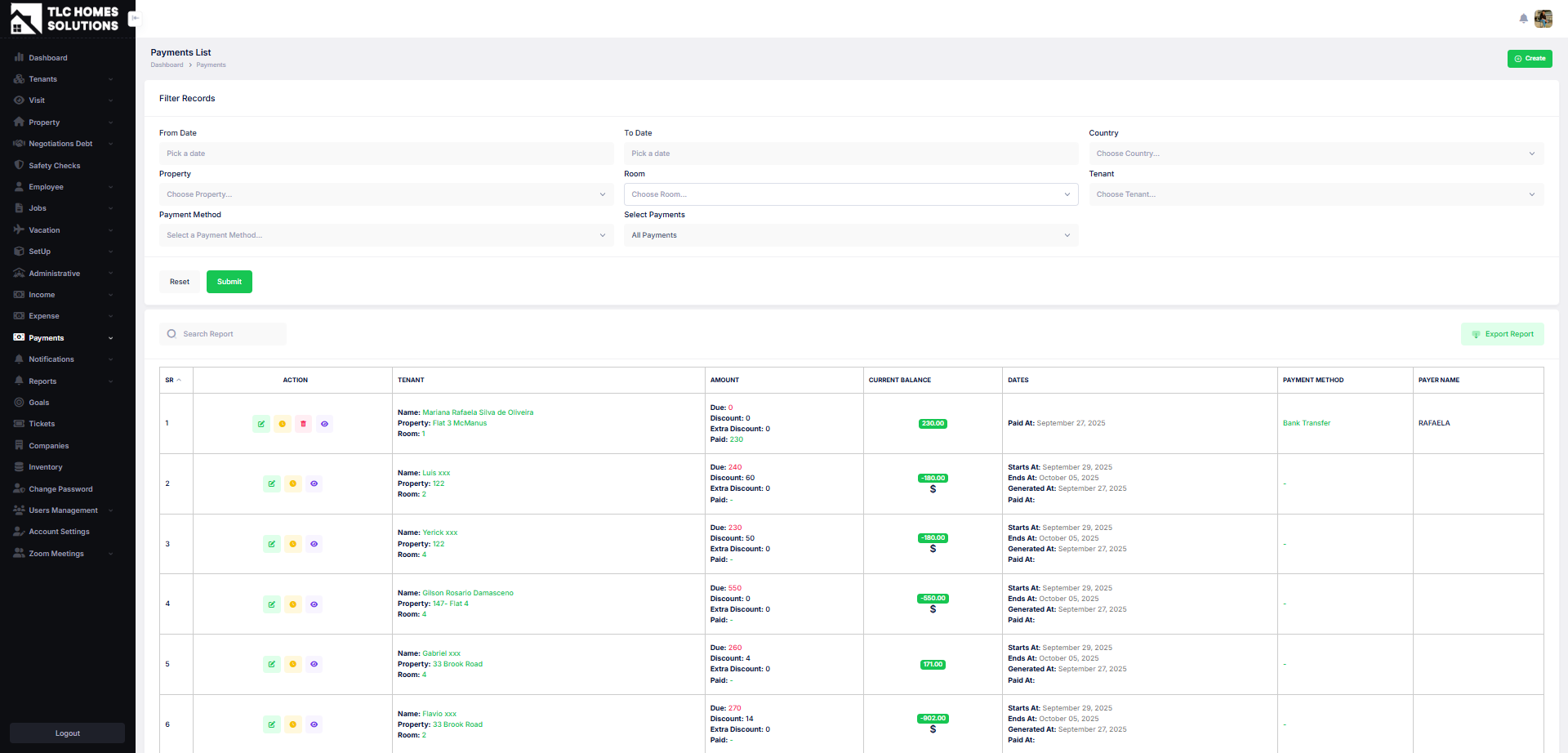Screen dimensions: 1568x753
Task: View payment details via eye icon in row 1
Action: click(324, 424)
